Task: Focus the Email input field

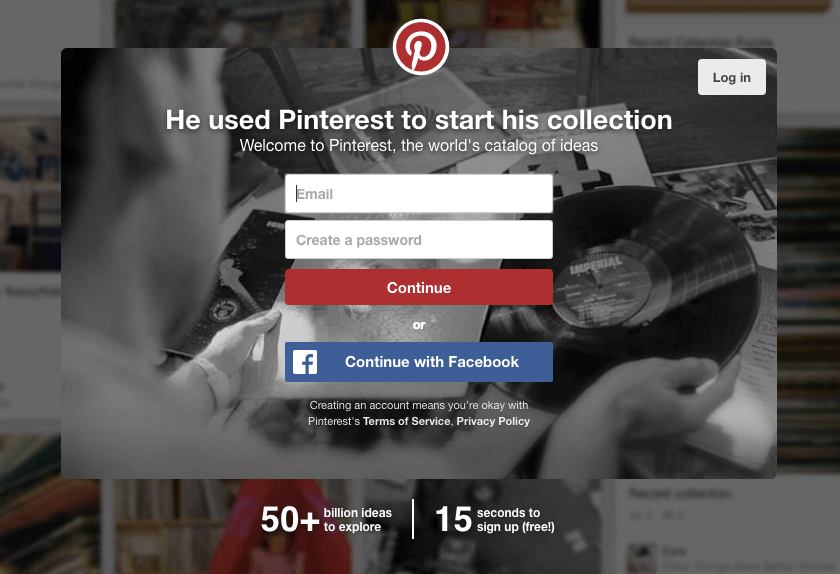Action: pyautogui.click(x=418, y=194)
